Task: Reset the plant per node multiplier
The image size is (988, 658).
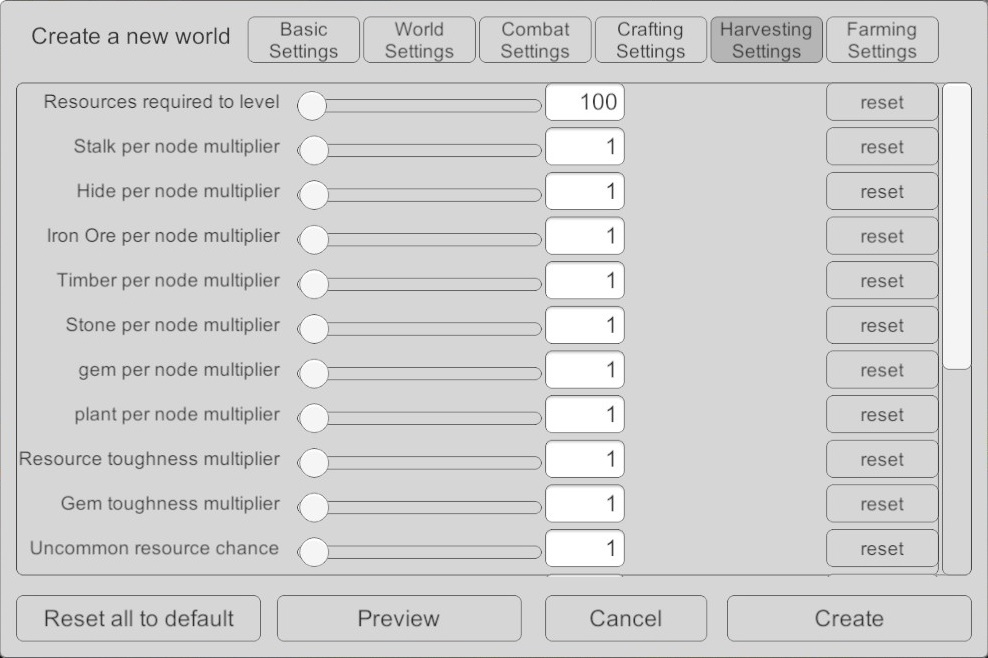Action: pyautogui.click(x=882, y=415)
